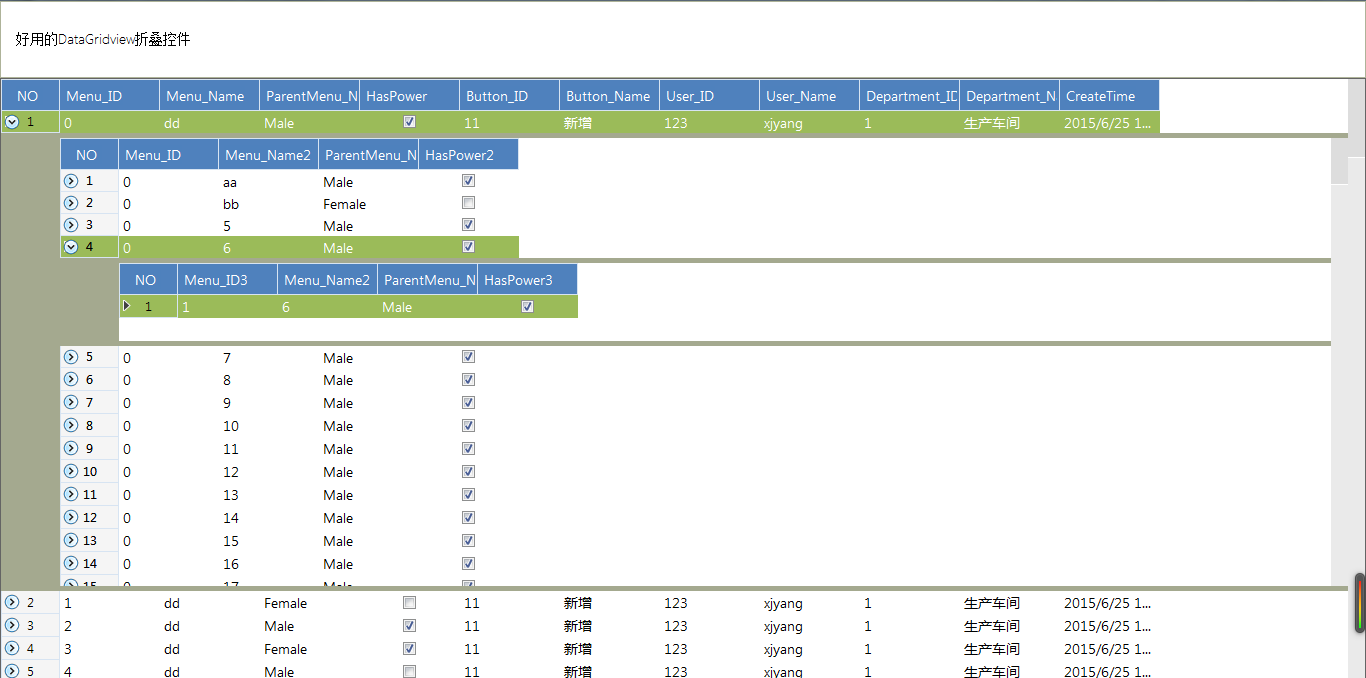Screen dimensions: 1366x678
Task: Expand nested row 12 with Menu_Name2 14
Action: point(71,517)
